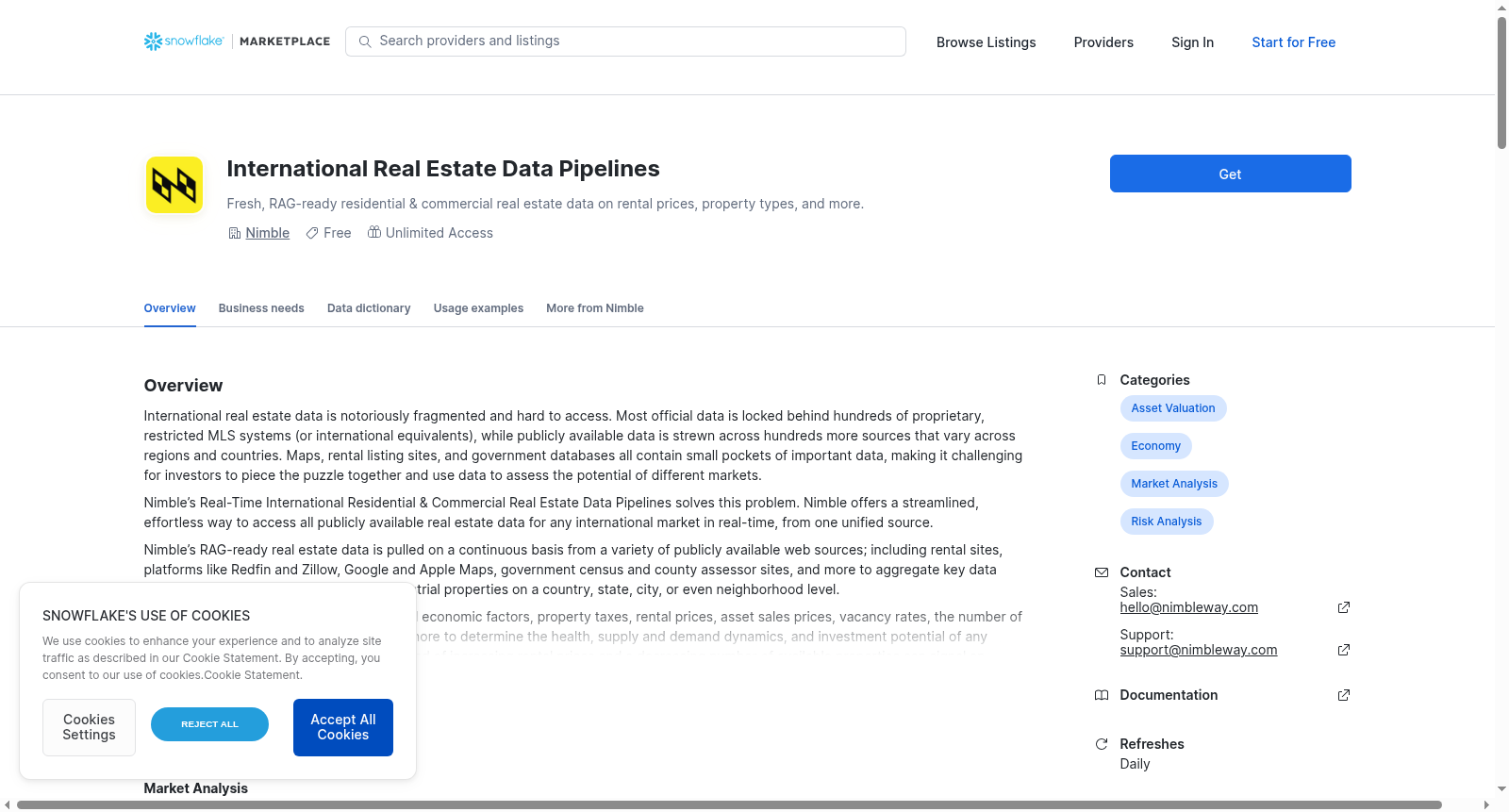Click the horizontal scrollbar left arrow
Viewport: 1509px width, 812px height.
click(8, 804)
